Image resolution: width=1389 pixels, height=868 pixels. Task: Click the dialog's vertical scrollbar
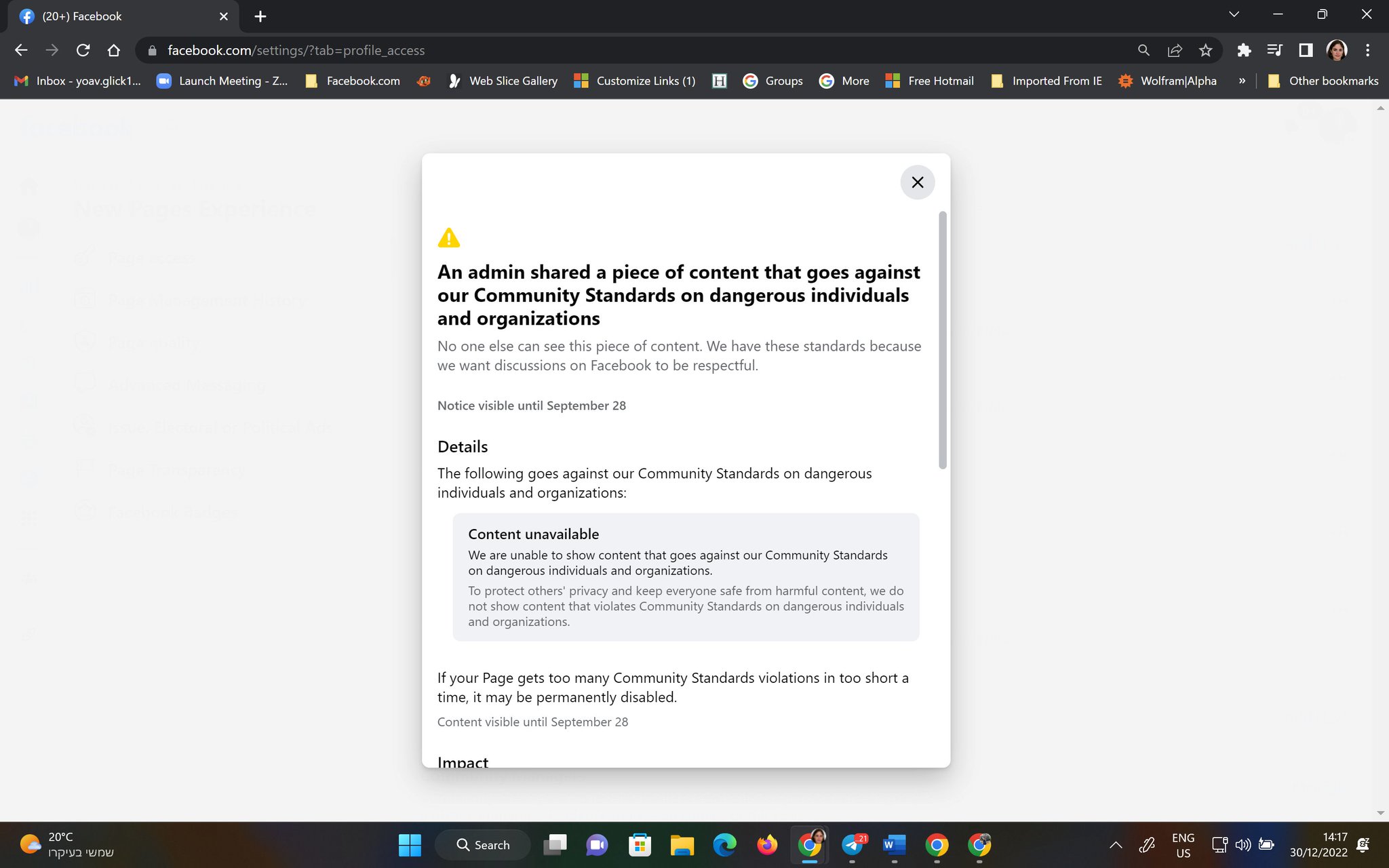coord(942,340)
